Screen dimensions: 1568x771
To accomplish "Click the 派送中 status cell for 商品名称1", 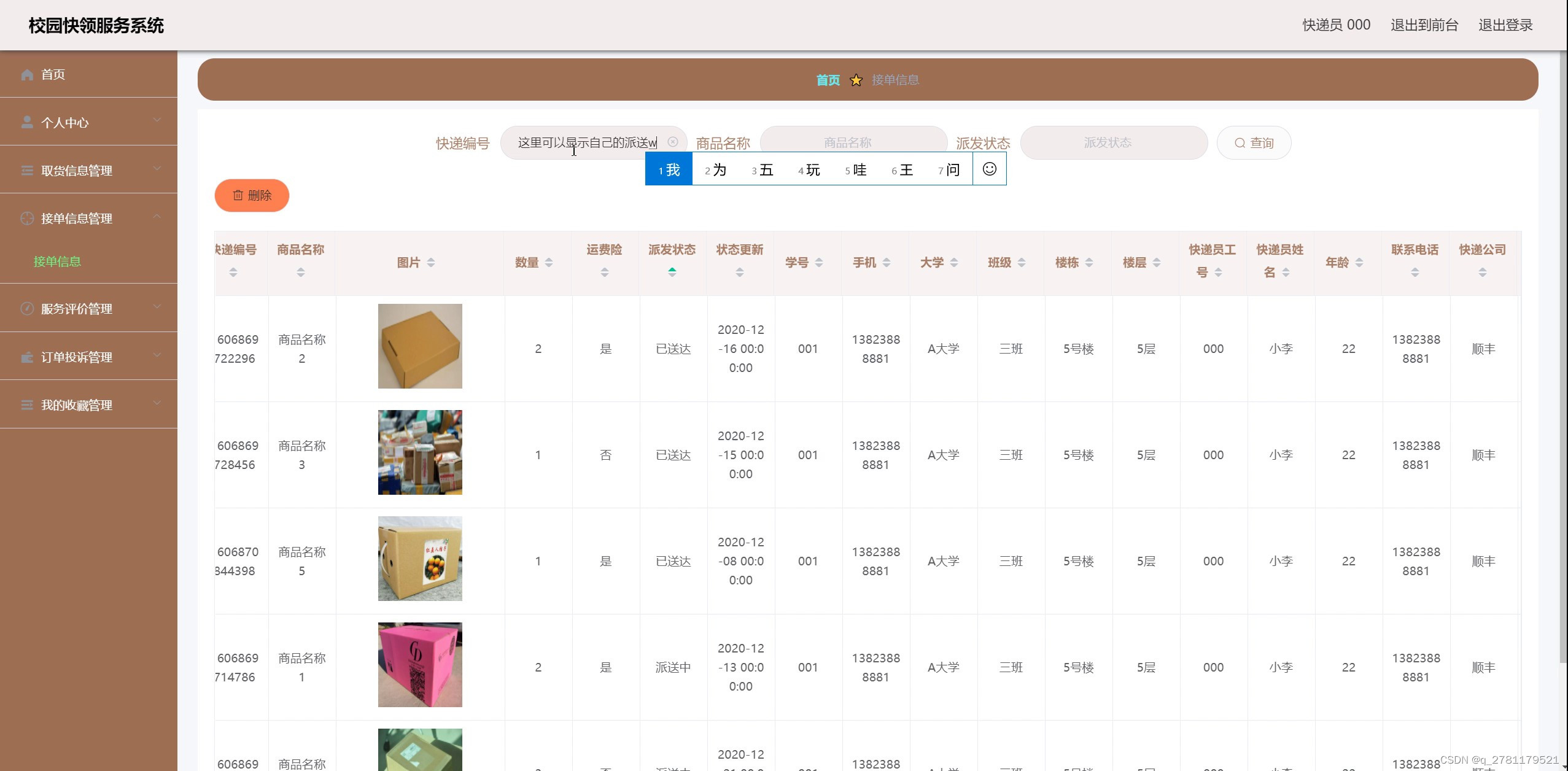I will [x=673, y=667].
